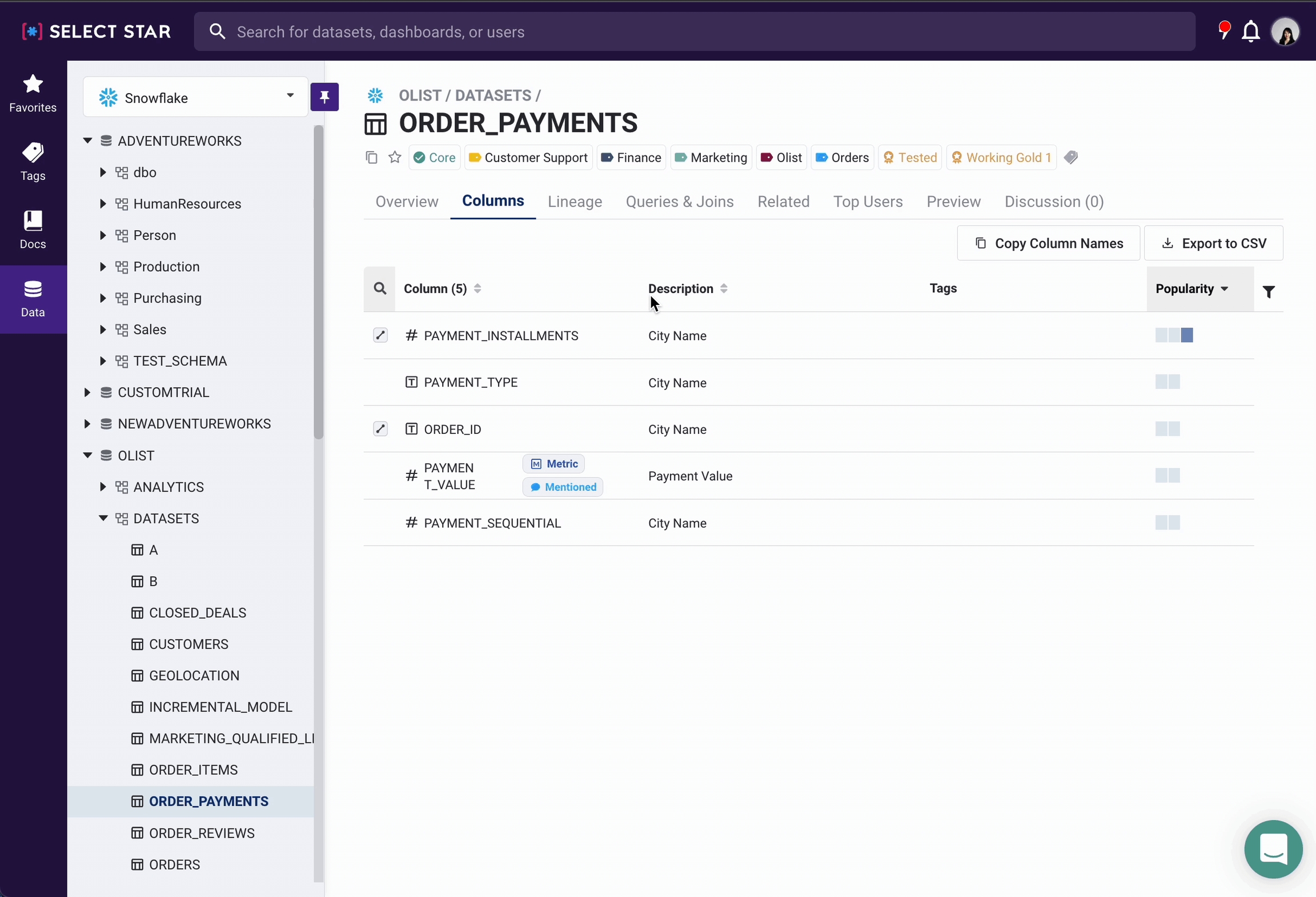Open the Snowflake data source dropdown
Screen dimensions: 1316x897
click(x=195, y=97)
